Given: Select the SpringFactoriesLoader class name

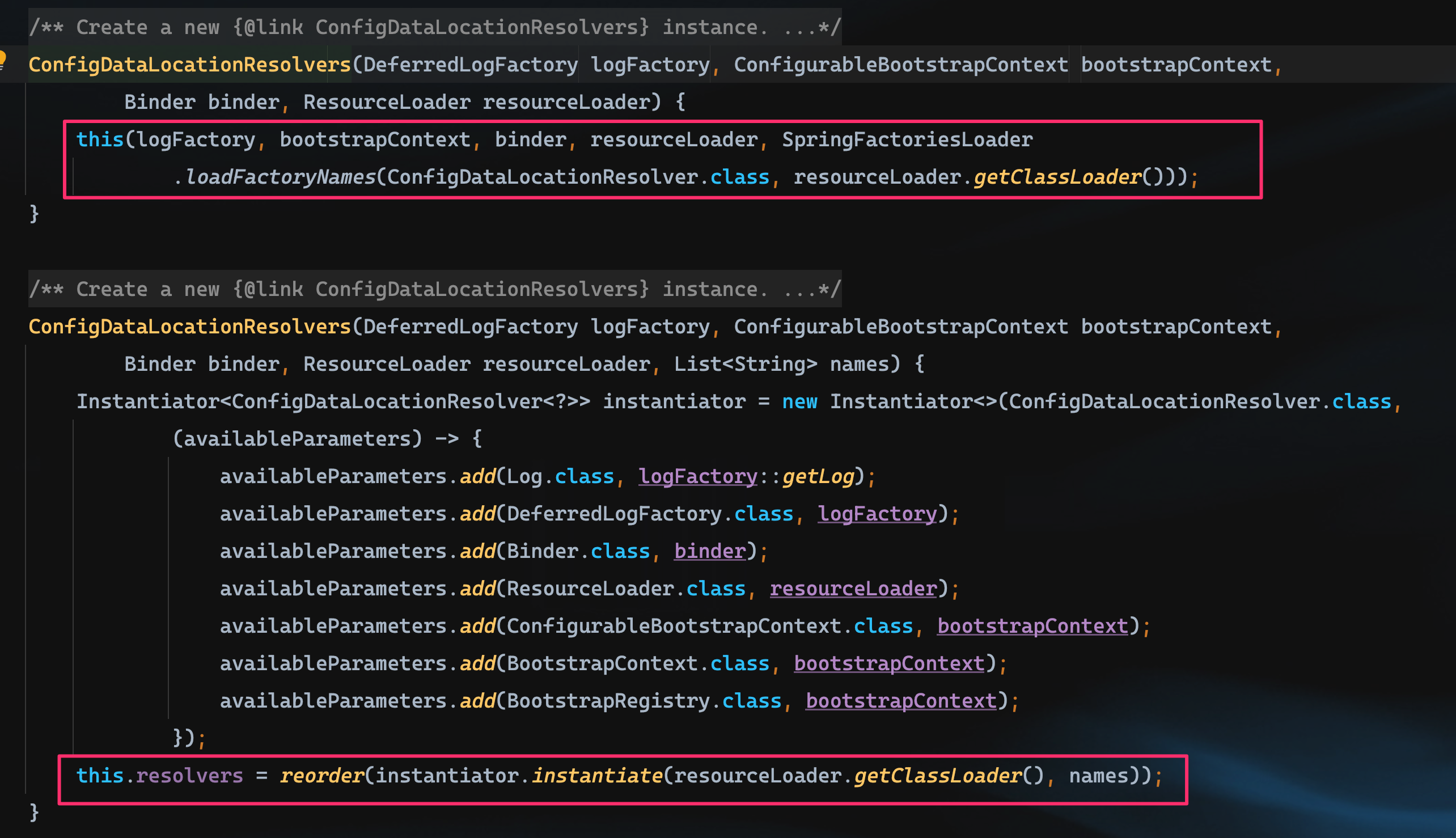Looking at the screenshot, I should 908,139.
